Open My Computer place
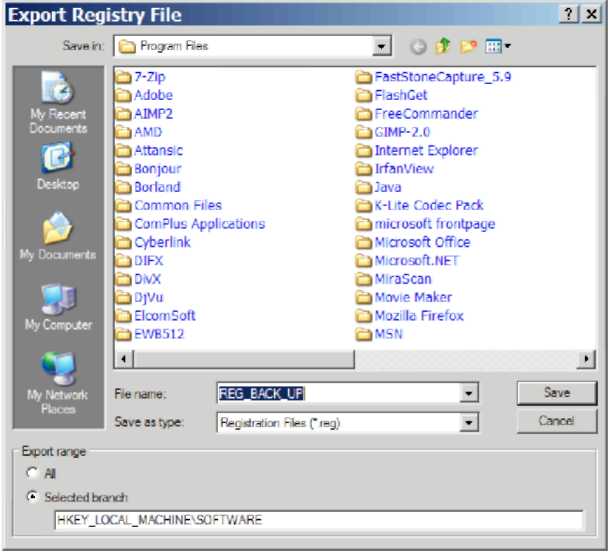 (x=58, y=307)
